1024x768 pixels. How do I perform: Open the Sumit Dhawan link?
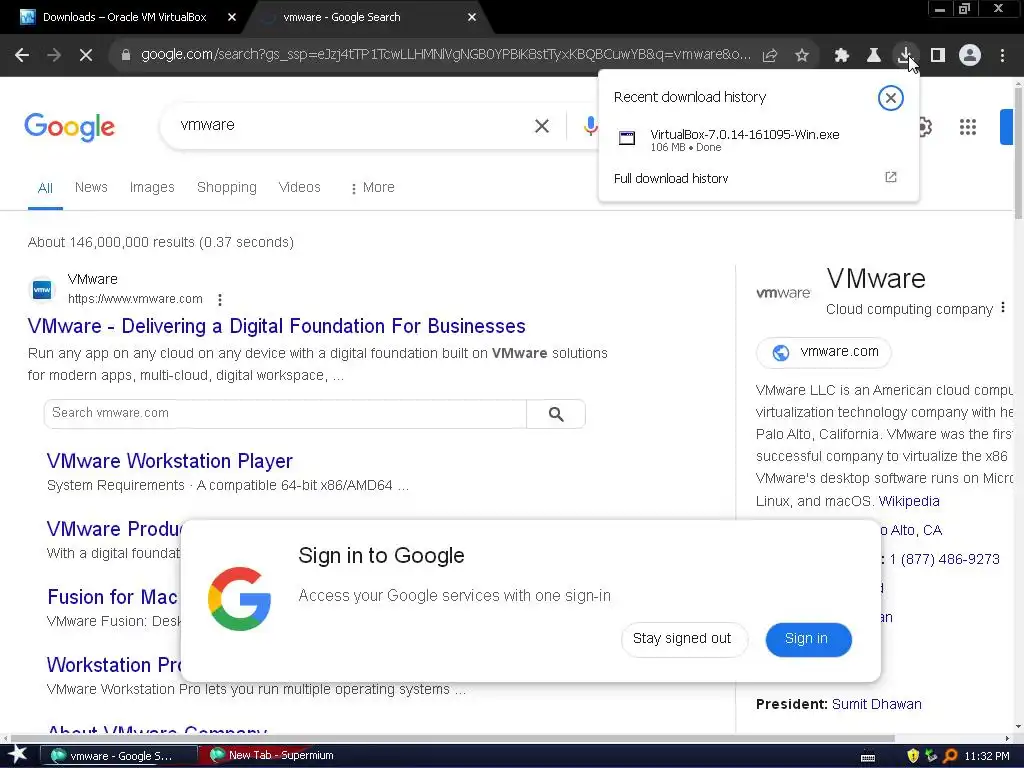click(x=876, y=704)
